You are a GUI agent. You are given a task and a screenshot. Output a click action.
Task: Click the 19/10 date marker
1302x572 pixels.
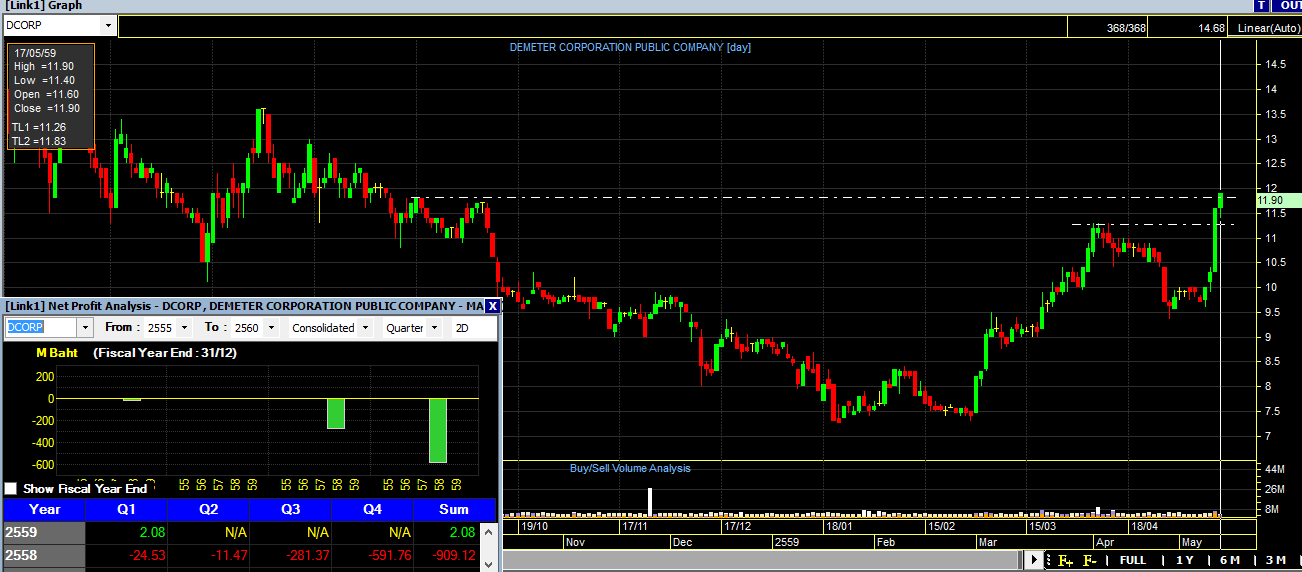coord(535,525)
